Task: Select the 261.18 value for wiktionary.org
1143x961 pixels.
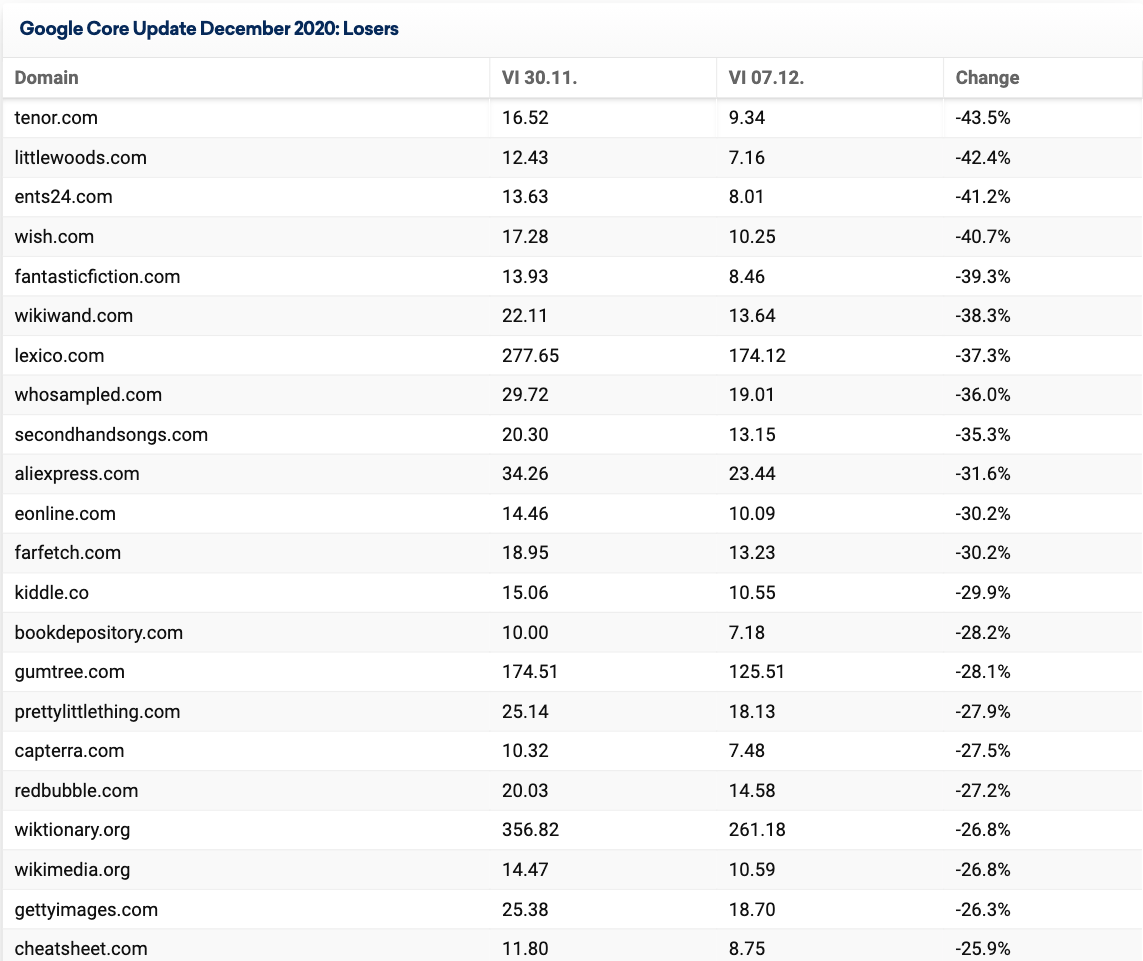Action: [x=757, y=830]
